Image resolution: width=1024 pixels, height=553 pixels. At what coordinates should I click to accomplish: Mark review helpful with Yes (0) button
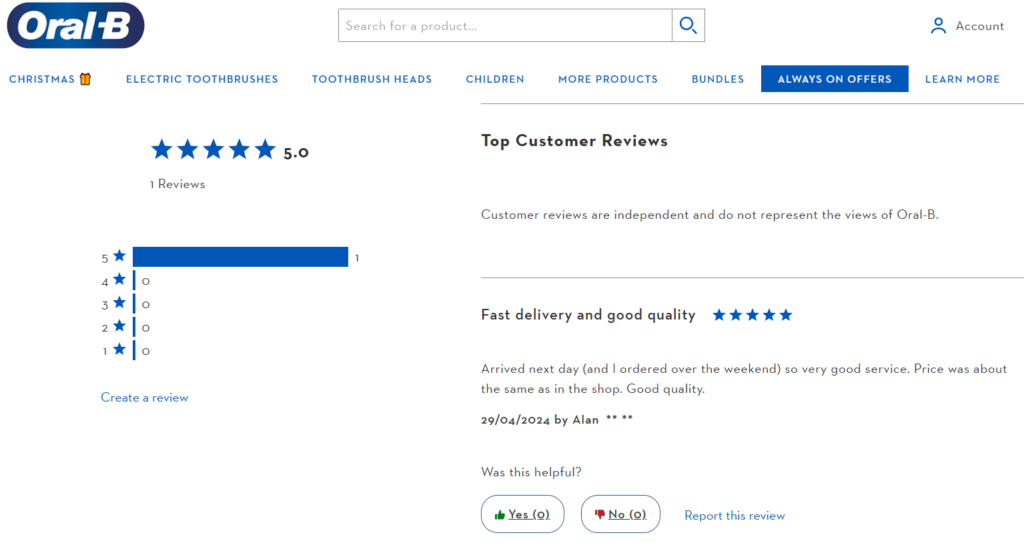[522, 514]
